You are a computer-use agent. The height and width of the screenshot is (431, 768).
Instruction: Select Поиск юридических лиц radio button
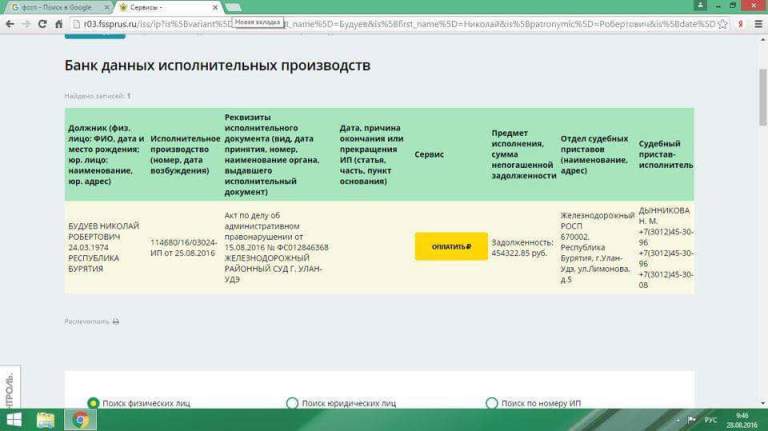pyautogui.click(x=292, y=403)
